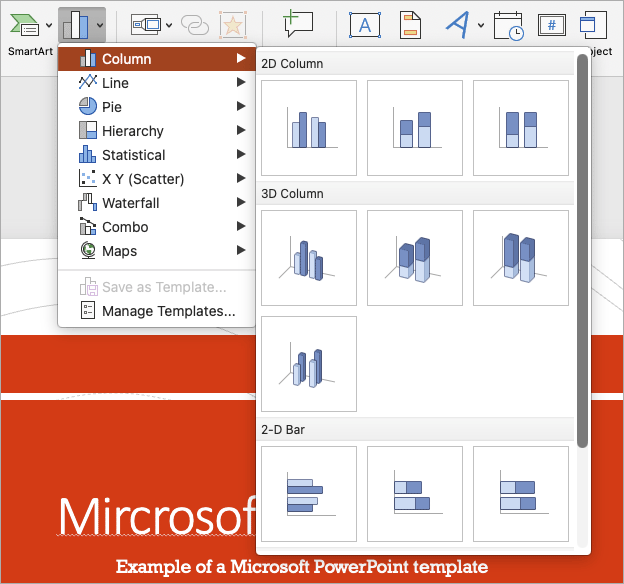Choose the 2D 100% Stacked Column chart
The height and width of the screenshot is (584, 624).
(521, 128)
